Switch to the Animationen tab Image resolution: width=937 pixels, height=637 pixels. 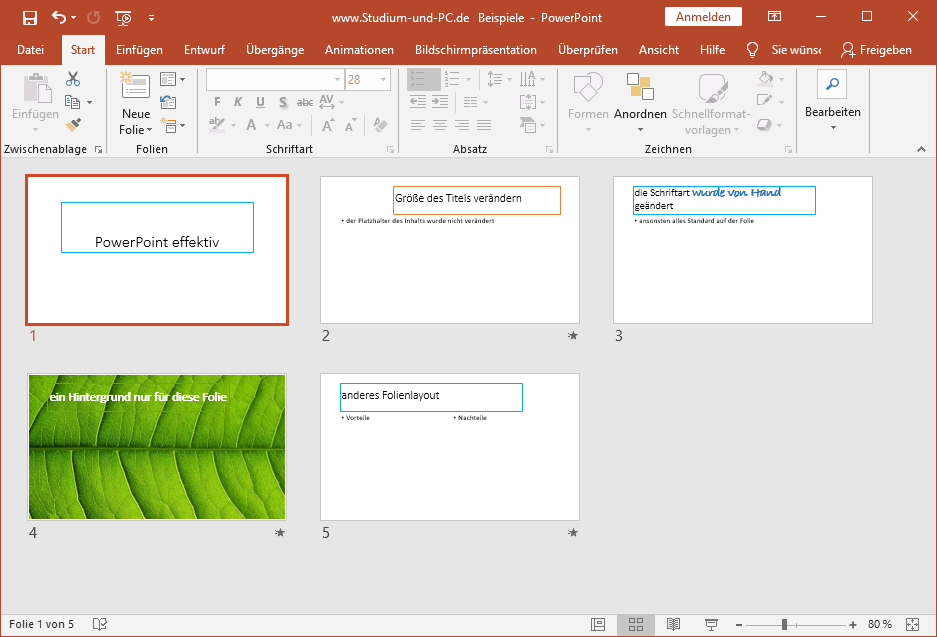(x=359, y=50)
